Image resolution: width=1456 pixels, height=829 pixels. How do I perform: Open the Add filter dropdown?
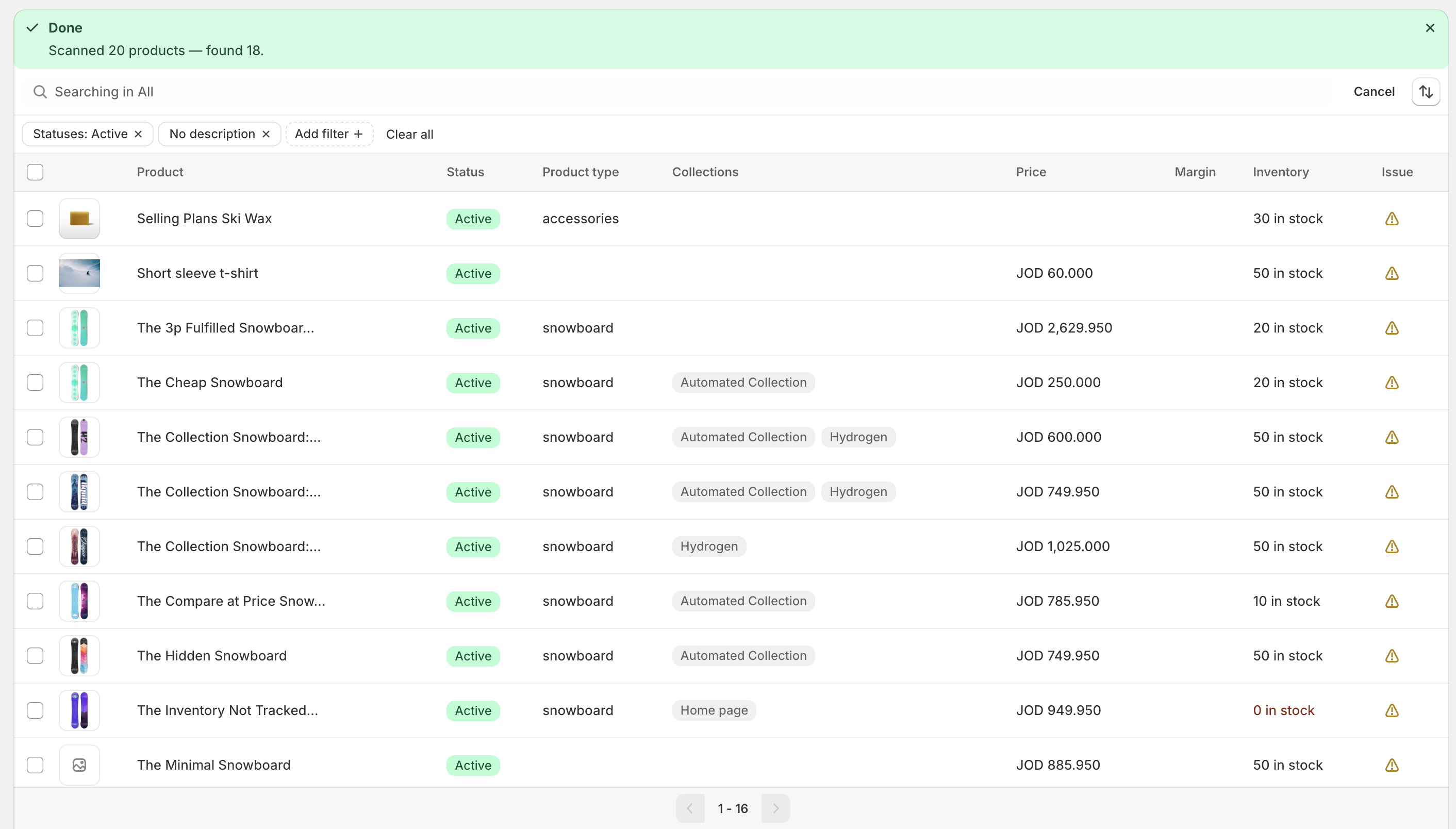click(328, 135)
